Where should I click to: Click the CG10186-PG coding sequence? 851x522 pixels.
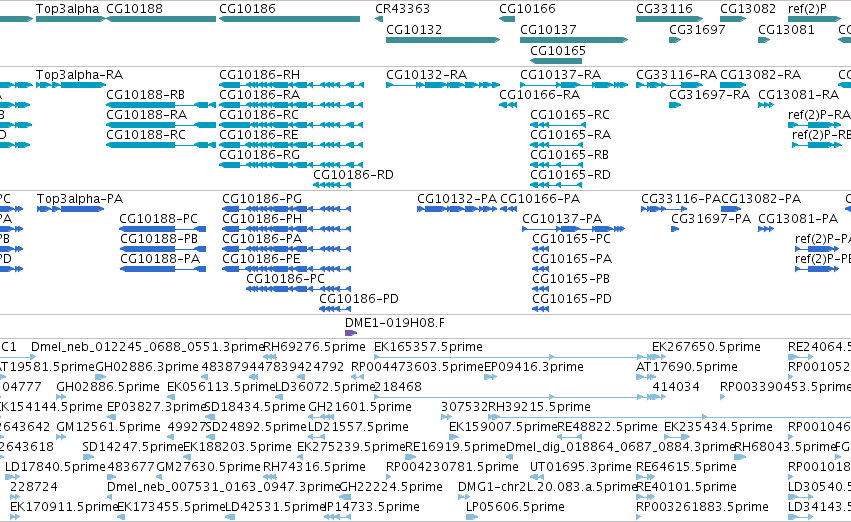click(x=287, y=209)
